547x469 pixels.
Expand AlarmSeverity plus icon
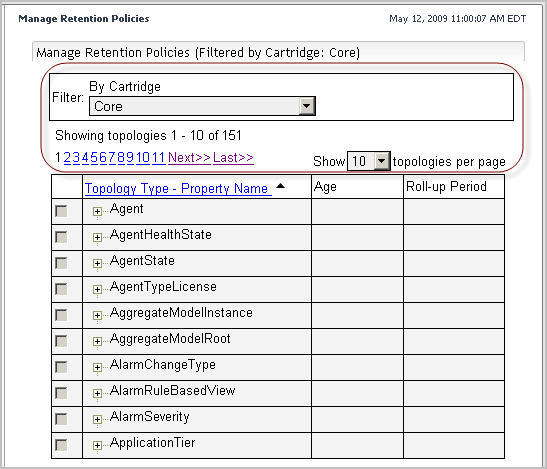pos(97,419)
